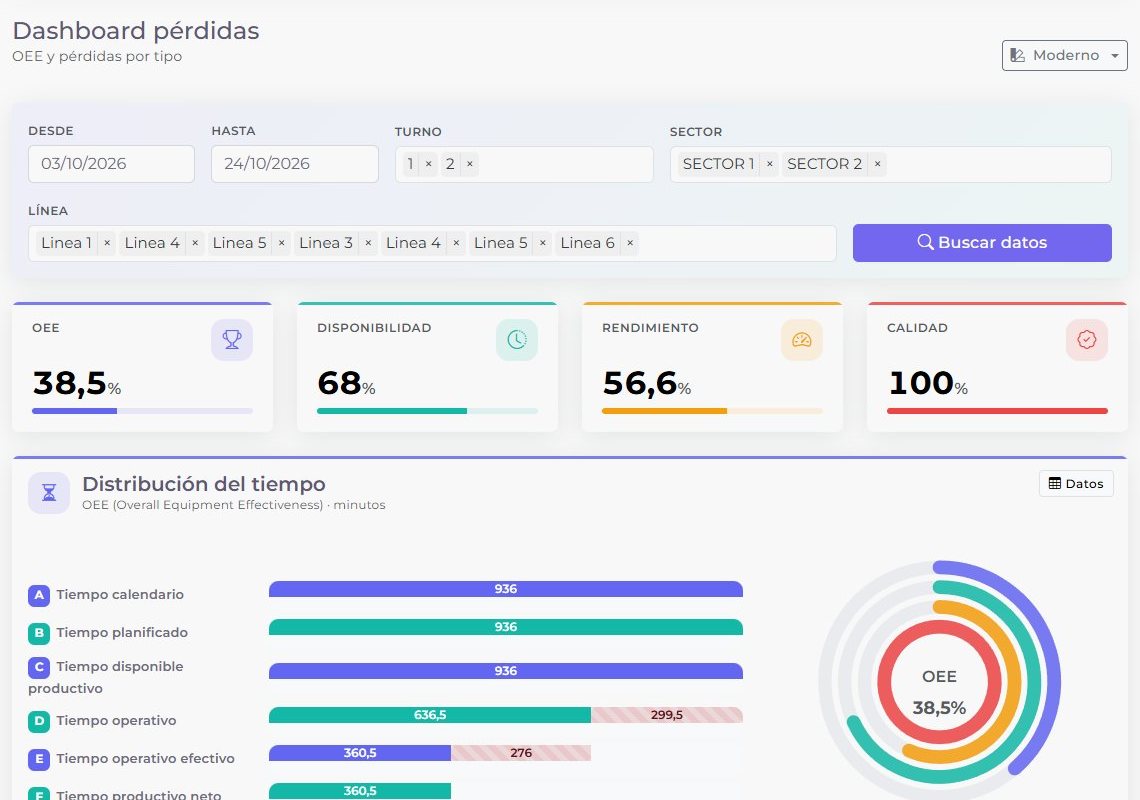Click the Tiempo calendario label
1140x800 pixels.
[x=120, y=595]
